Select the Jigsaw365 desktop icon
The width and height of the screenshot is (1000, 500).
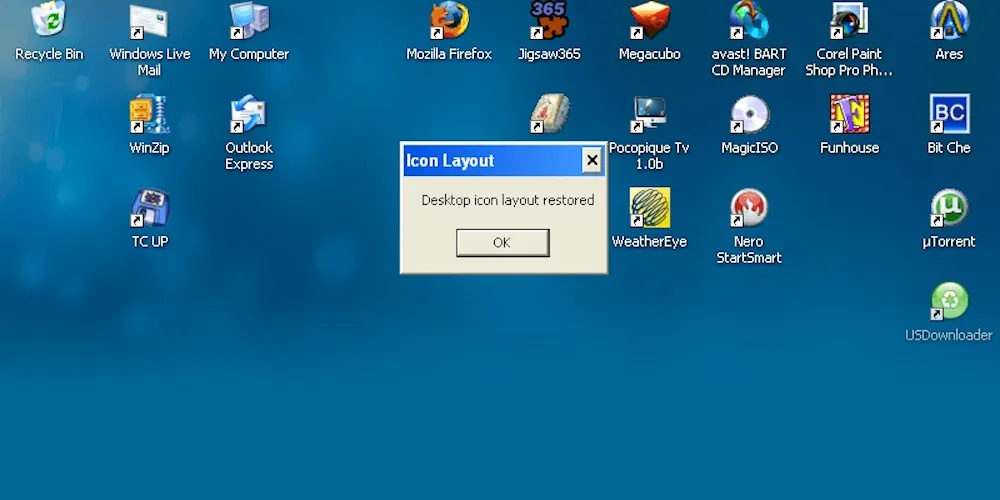click(549, 22)
